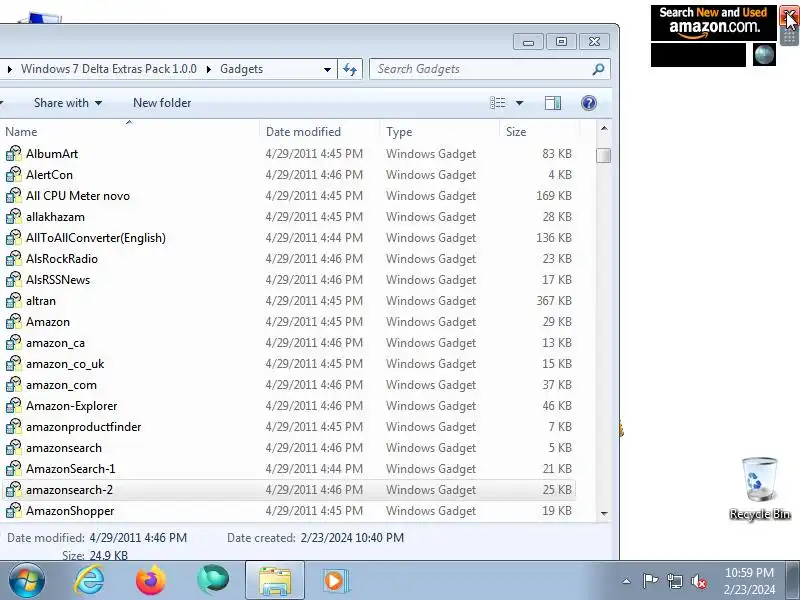Select the AlsRockRadio gadget icon
The height and width of the screenshot is (600, 800).
click(14, 259)
